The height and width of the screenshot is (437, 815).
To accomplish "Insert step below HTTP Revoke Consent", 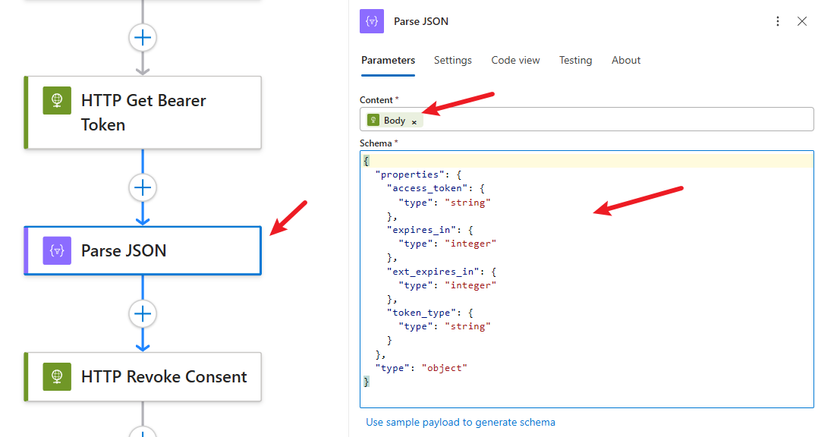I will [143, 431].
